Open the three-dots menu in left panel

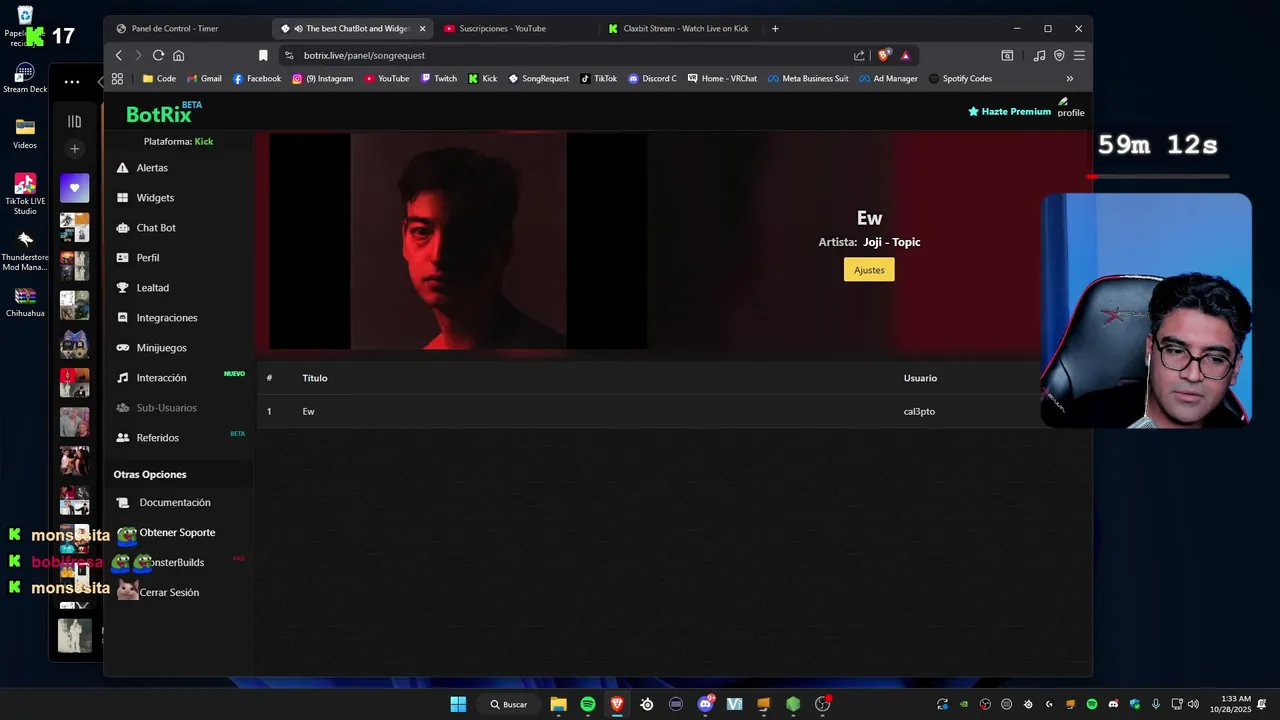(72, 82)
